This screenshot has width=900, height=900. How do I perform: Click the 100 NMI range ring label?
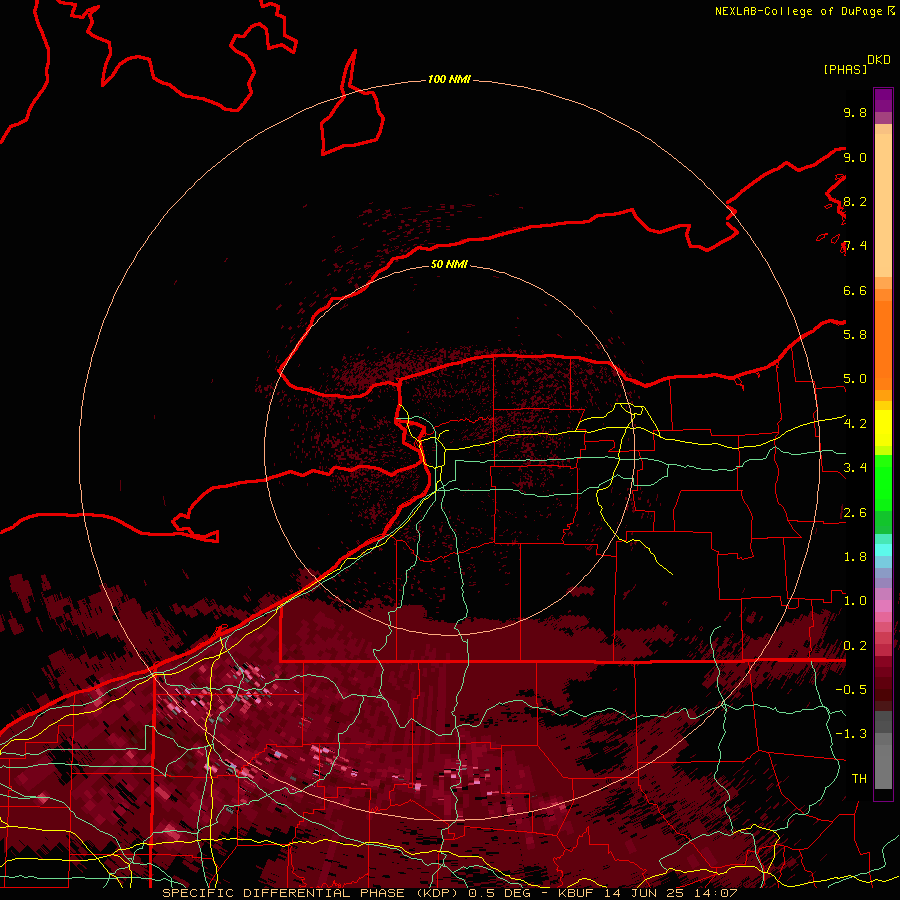[449, 79]
